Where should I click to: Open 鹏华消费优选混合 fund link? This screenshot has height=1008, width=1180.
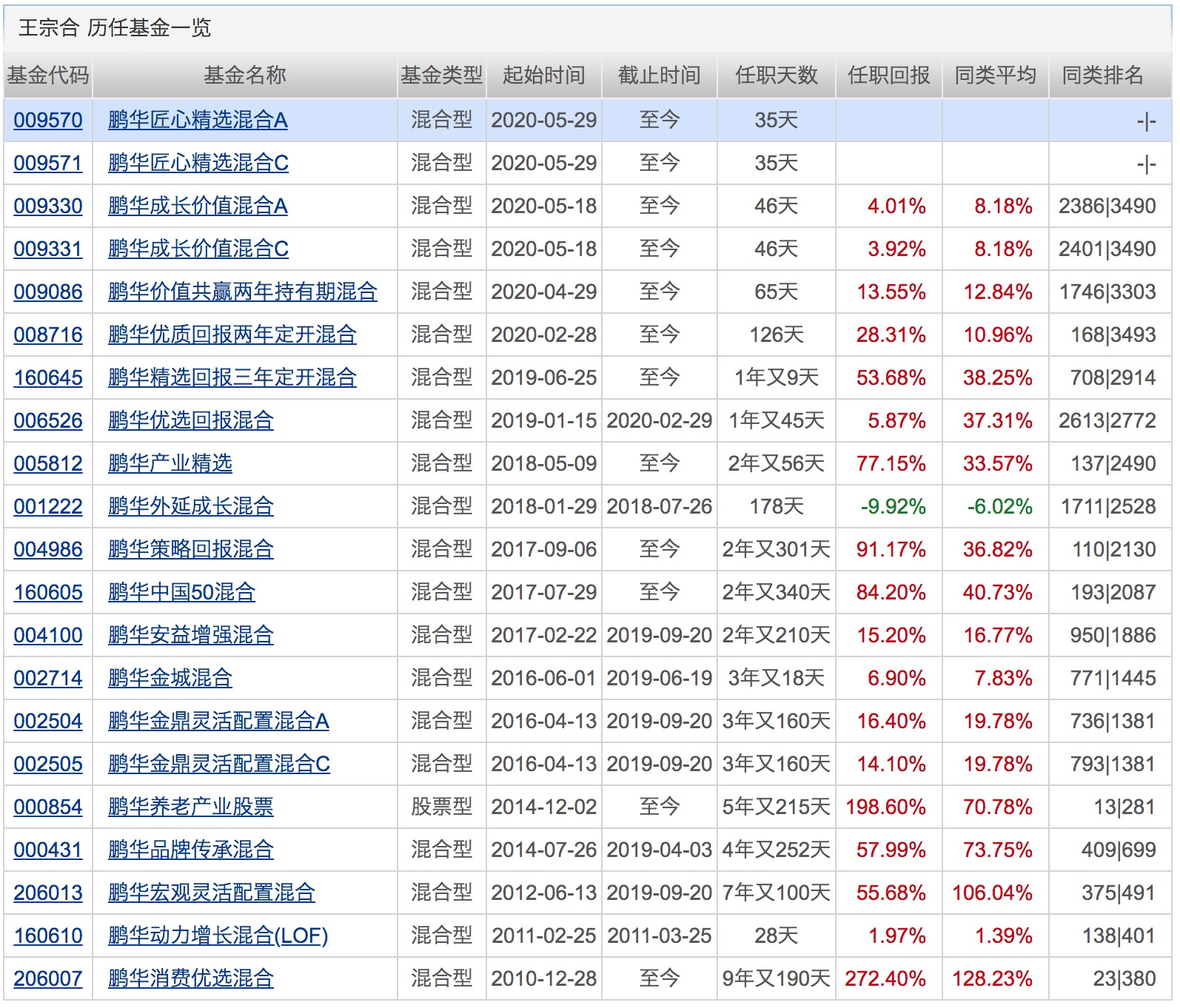click(x=191, y=978)
